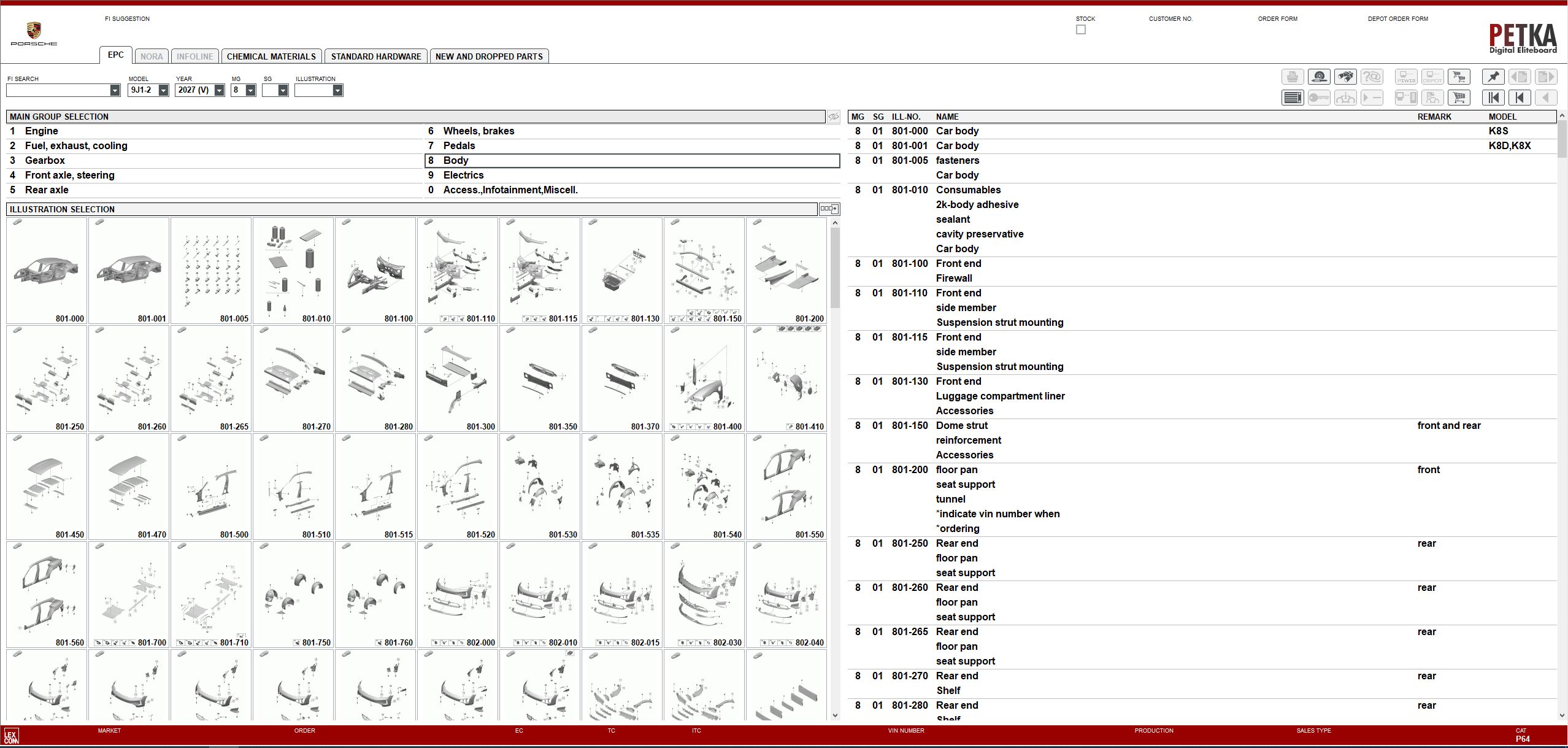1568x748 pixels.
Task: Toggle the STOCK checkbox
Action: point(1081,29)
